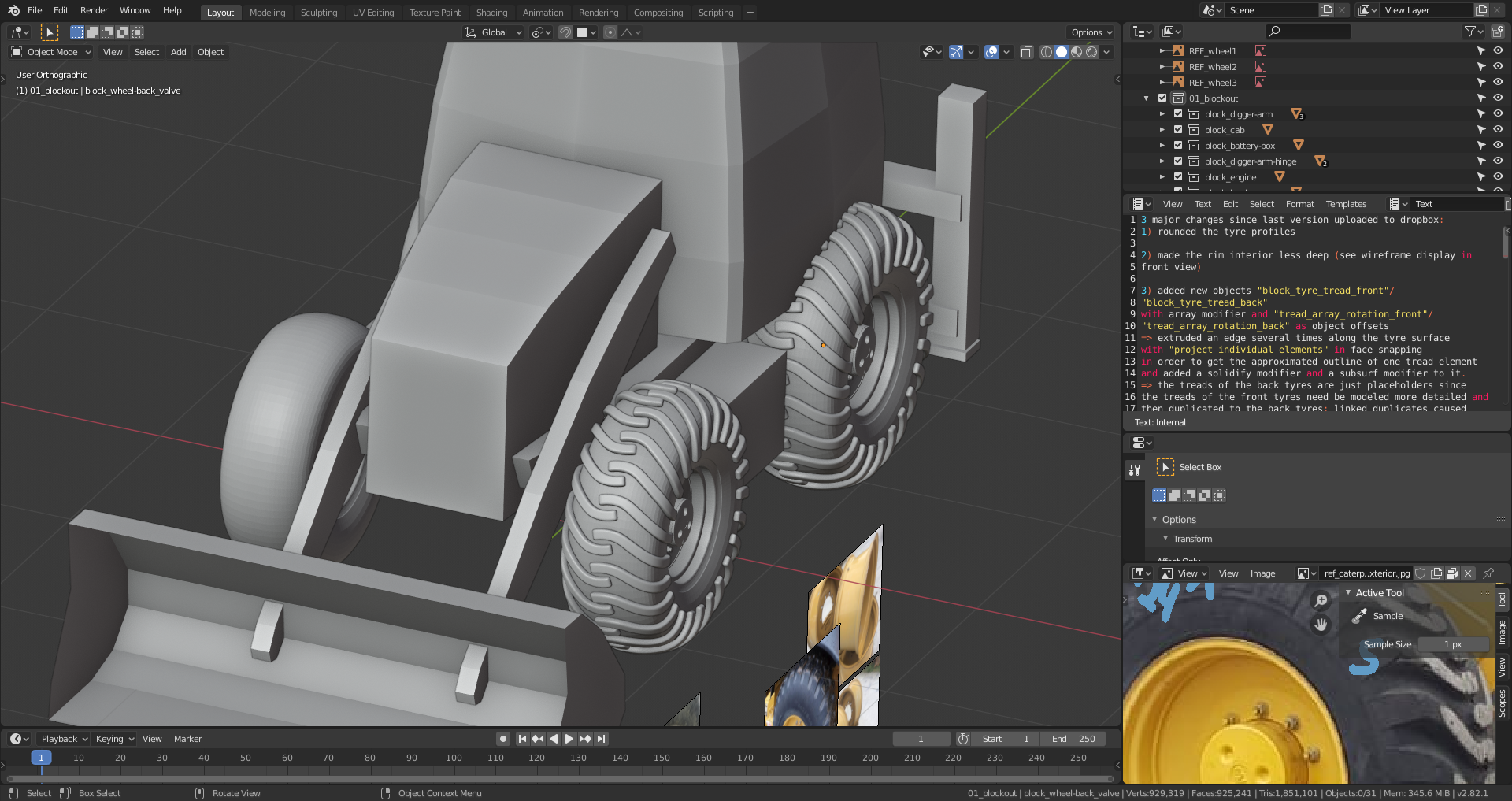The image size is (1512, 801).
Task: Toggle snapping magnet in viewport header
Action: coord(565,32)
